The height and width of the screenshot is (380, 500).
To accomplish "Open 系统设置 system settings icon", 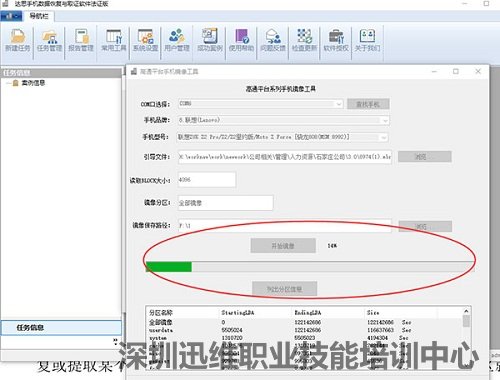I will (145, 41).
